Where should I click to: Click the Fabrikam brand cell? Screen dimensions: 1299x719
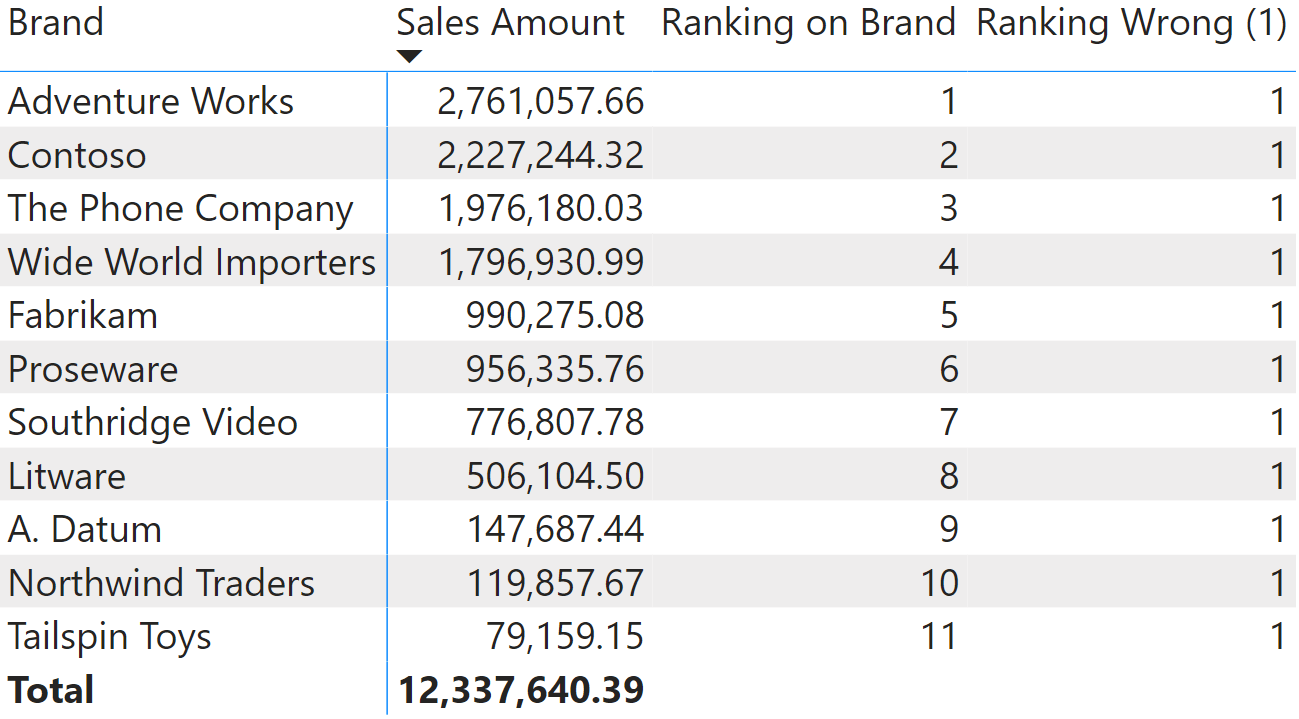pyautogui.click(x=83, y=316)
